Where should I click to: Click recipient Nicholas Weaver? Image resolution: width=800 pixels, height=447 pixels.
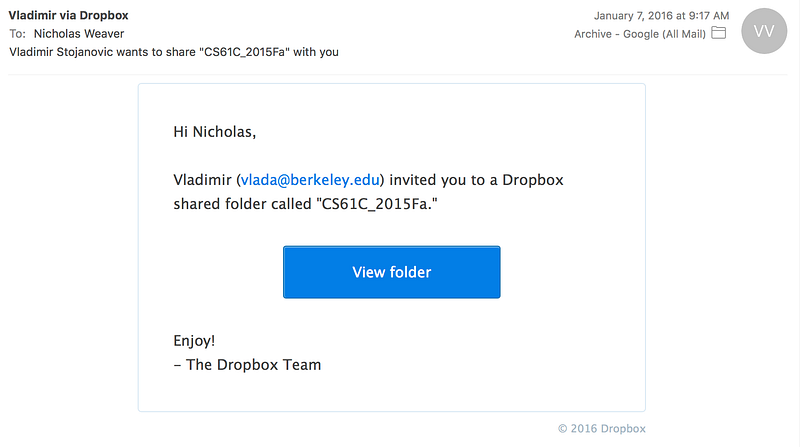[86, 33]
